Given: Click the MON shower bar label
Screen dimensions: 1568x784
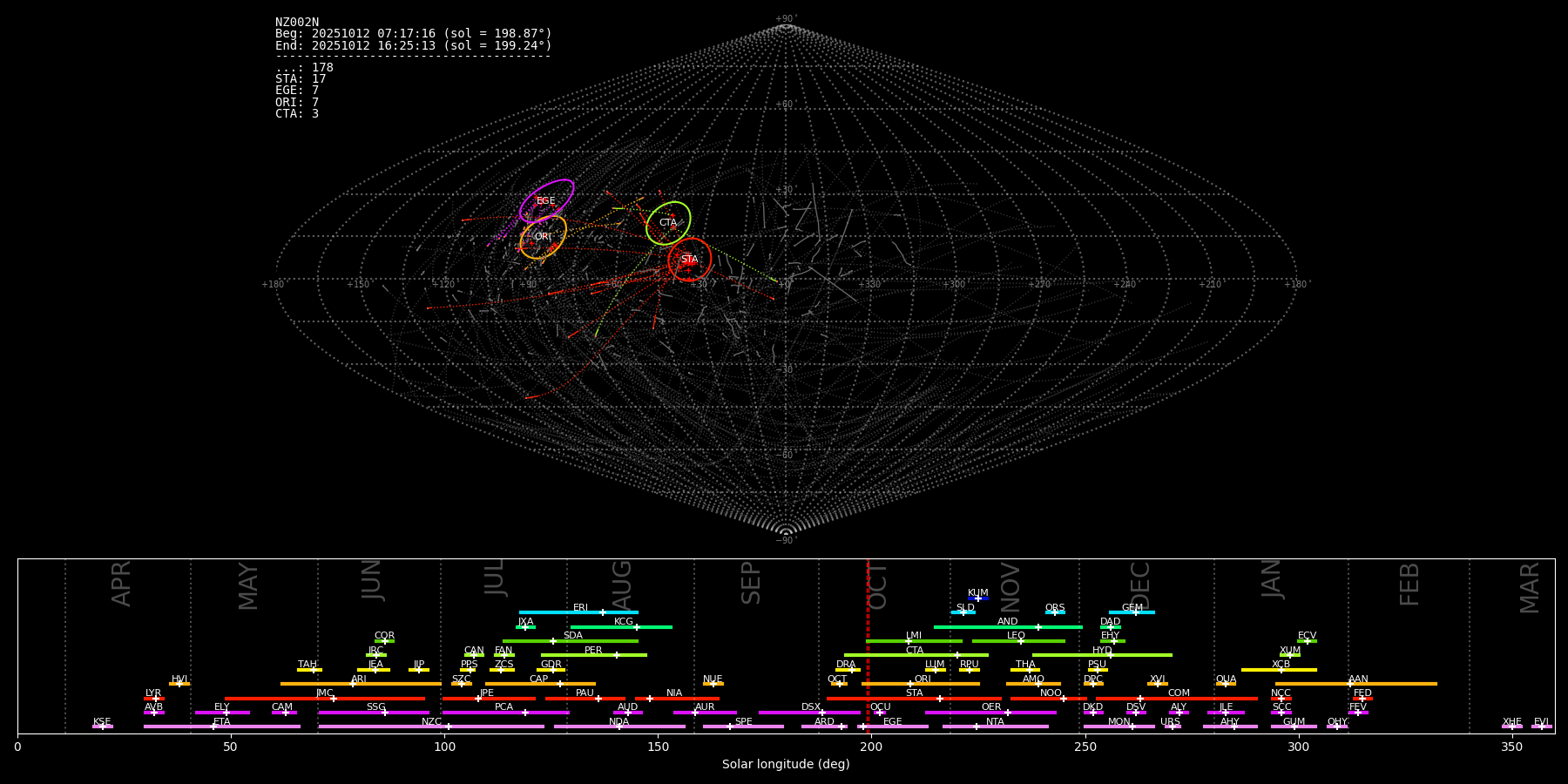Looking at the screenshot, I should pos(1119,722).
